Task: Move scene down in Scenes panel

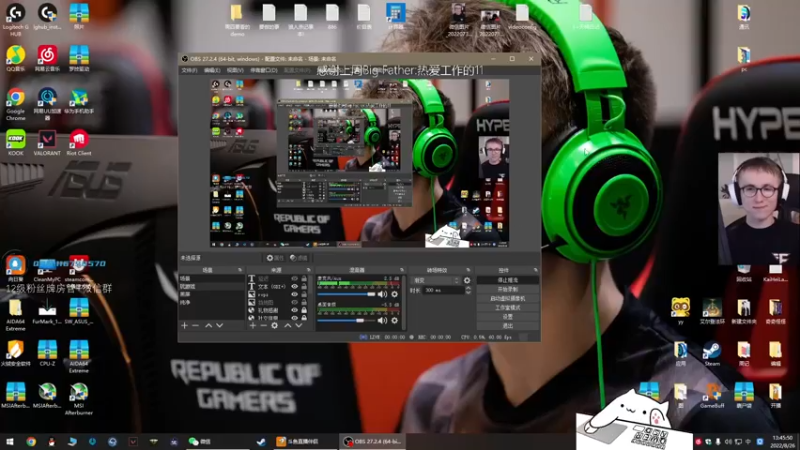Action: pyautogui.click(x=219, y=326)
